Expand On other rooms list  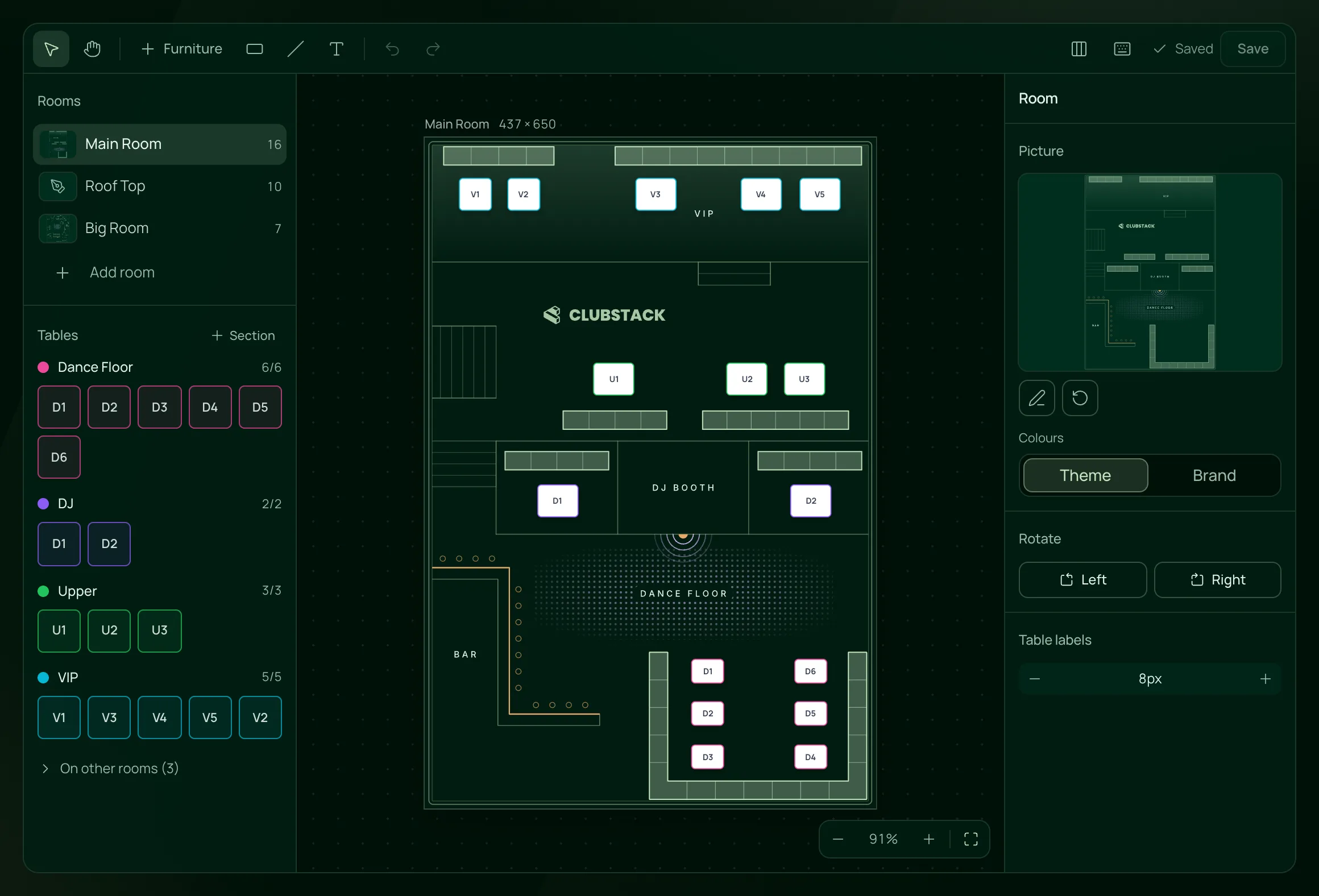coord(110,769)
